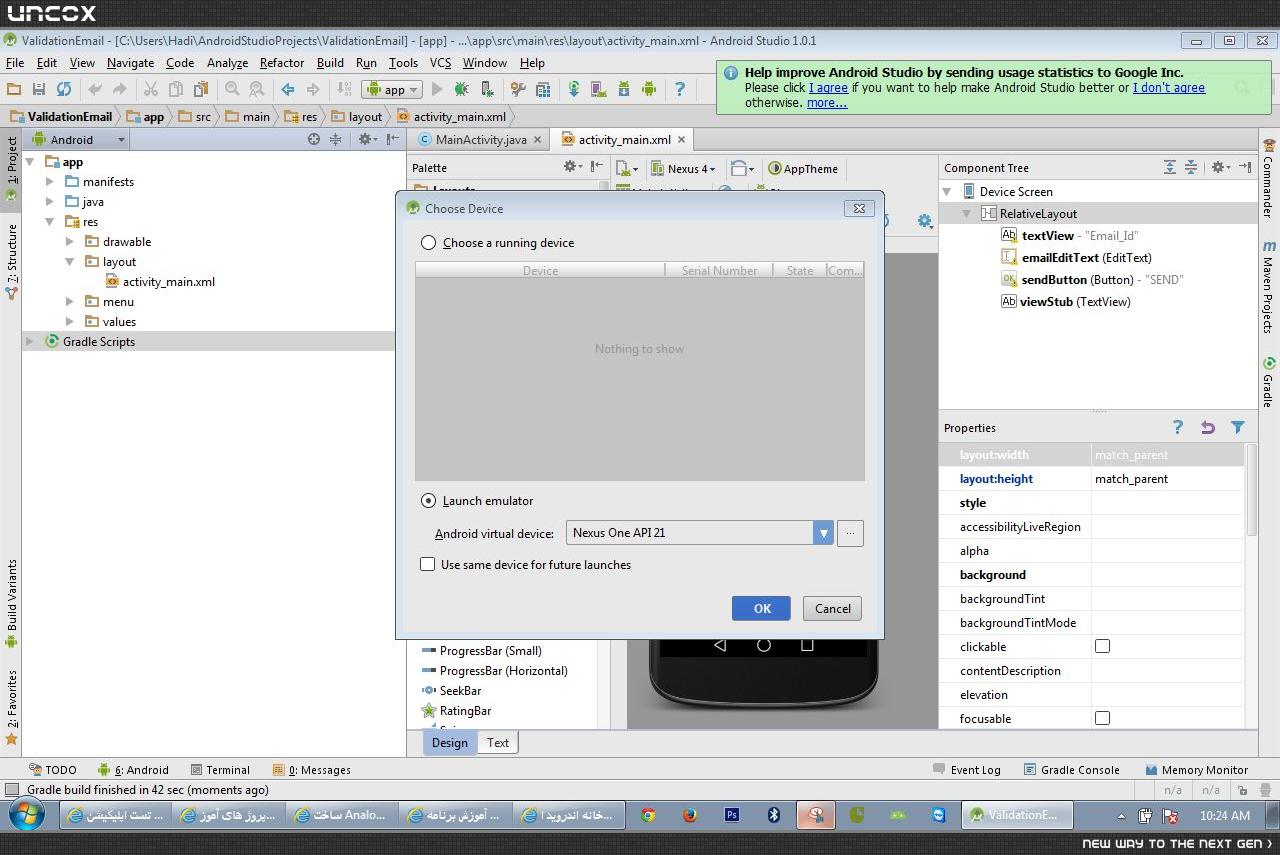Image resolution: width=1280 pixels, height=855 pixels.
Task: Switch to the Text tab of the layout editor
Action: pyautogui.click(x=498, y=742)
